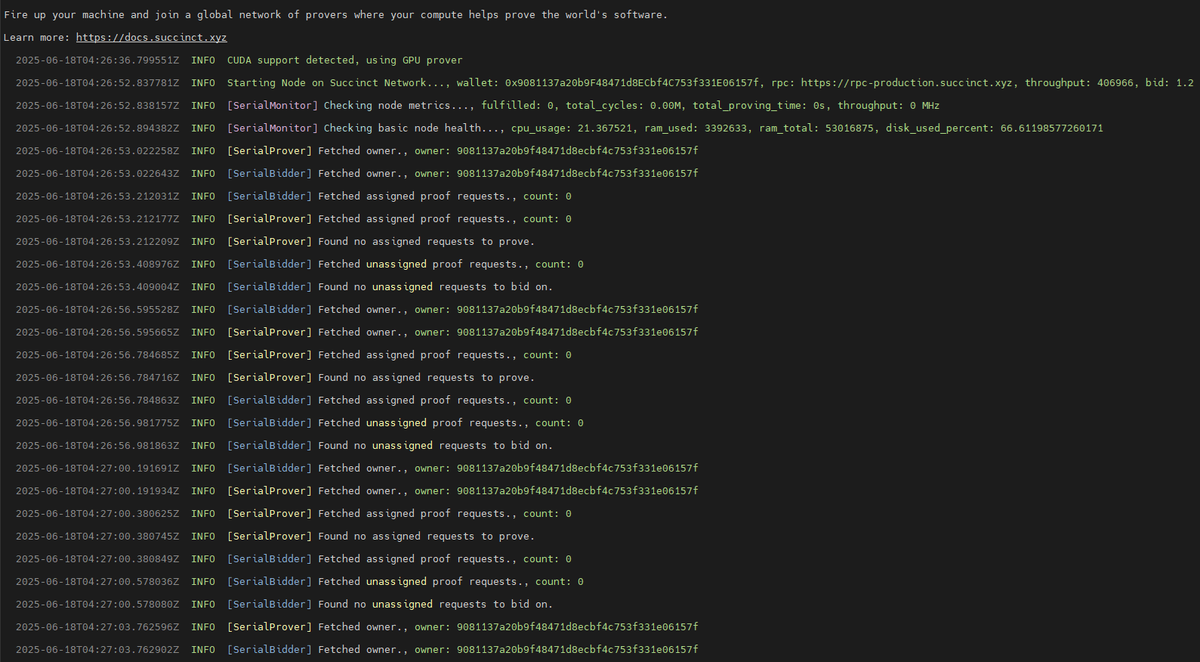
Task: Select timestamp 2025-06-18T04:26:36.799551Z
Action: pos(97,61)
